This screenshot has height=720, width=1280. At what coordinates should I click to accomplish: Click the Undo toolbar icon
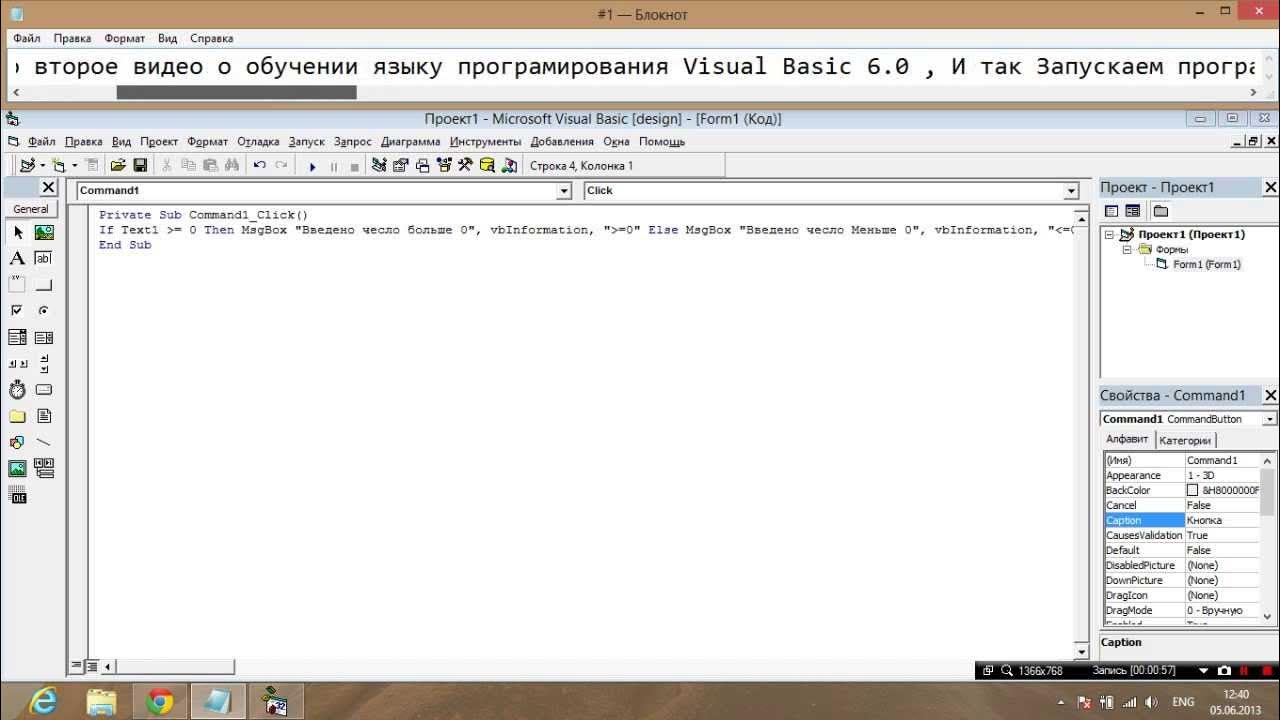(259, 166)
